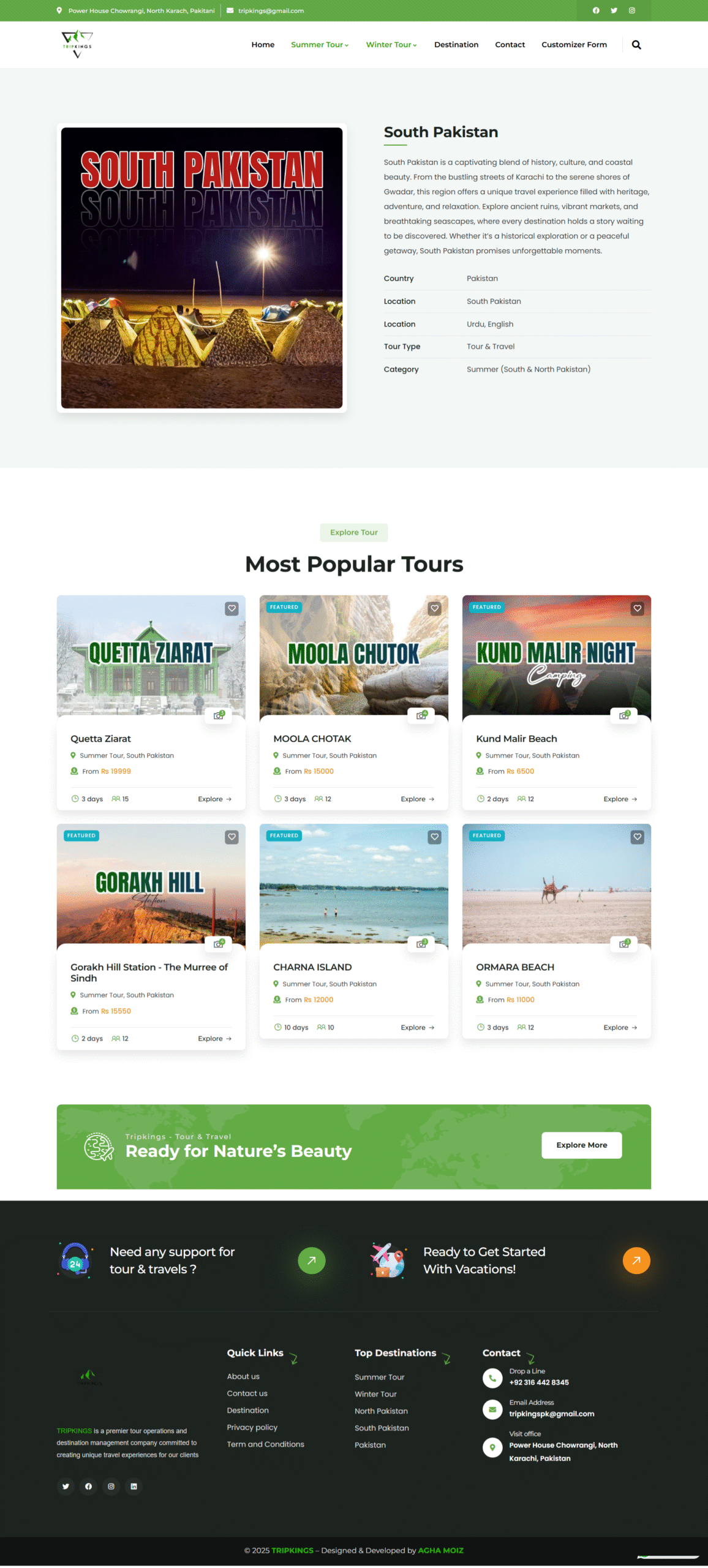The image size is (708, 1568).
Task: Toggle wishlist heart on Kund Malir card
Action: click(638, 608)
